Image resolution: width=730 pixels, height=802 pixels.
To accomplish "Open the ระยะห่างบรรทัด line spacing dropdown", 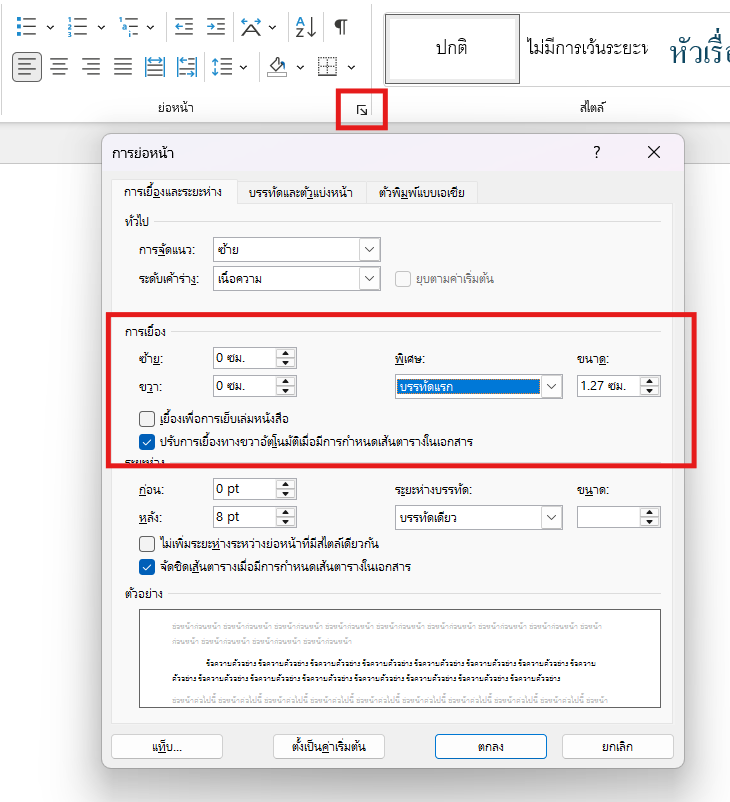I will [x=479, y=518].
